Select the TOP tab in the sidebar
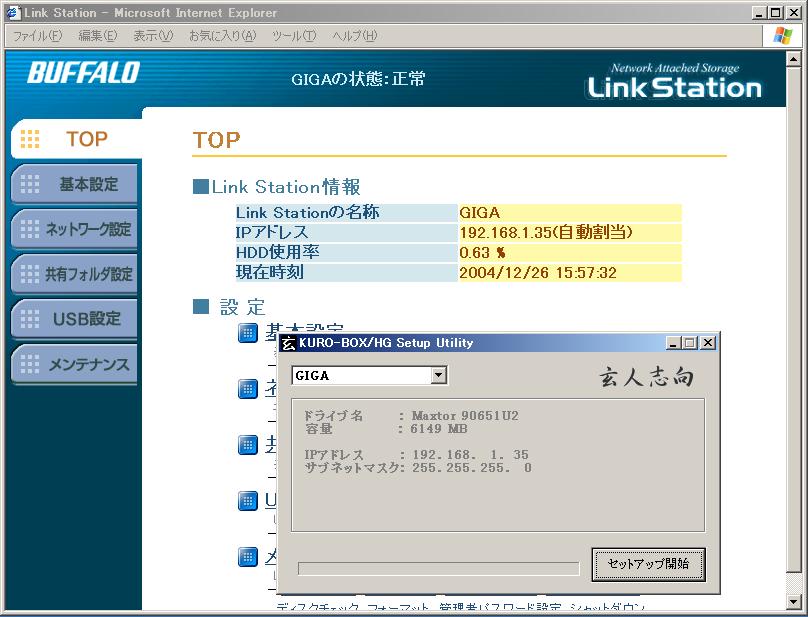Screen dimensions: 808x617 (x=76, y=139)
